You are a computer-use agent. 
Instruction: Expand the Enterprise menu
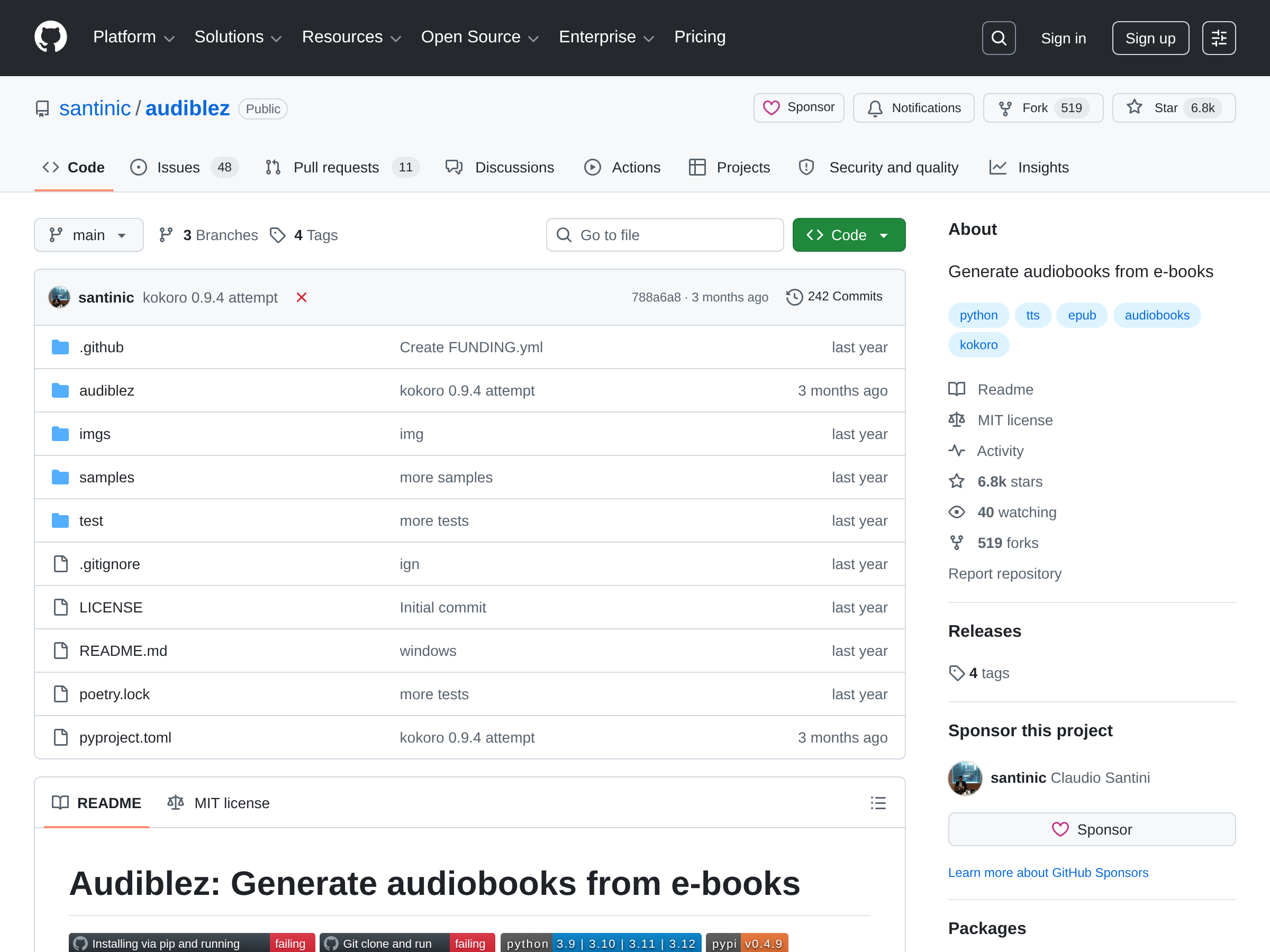(x=606, y=38)
